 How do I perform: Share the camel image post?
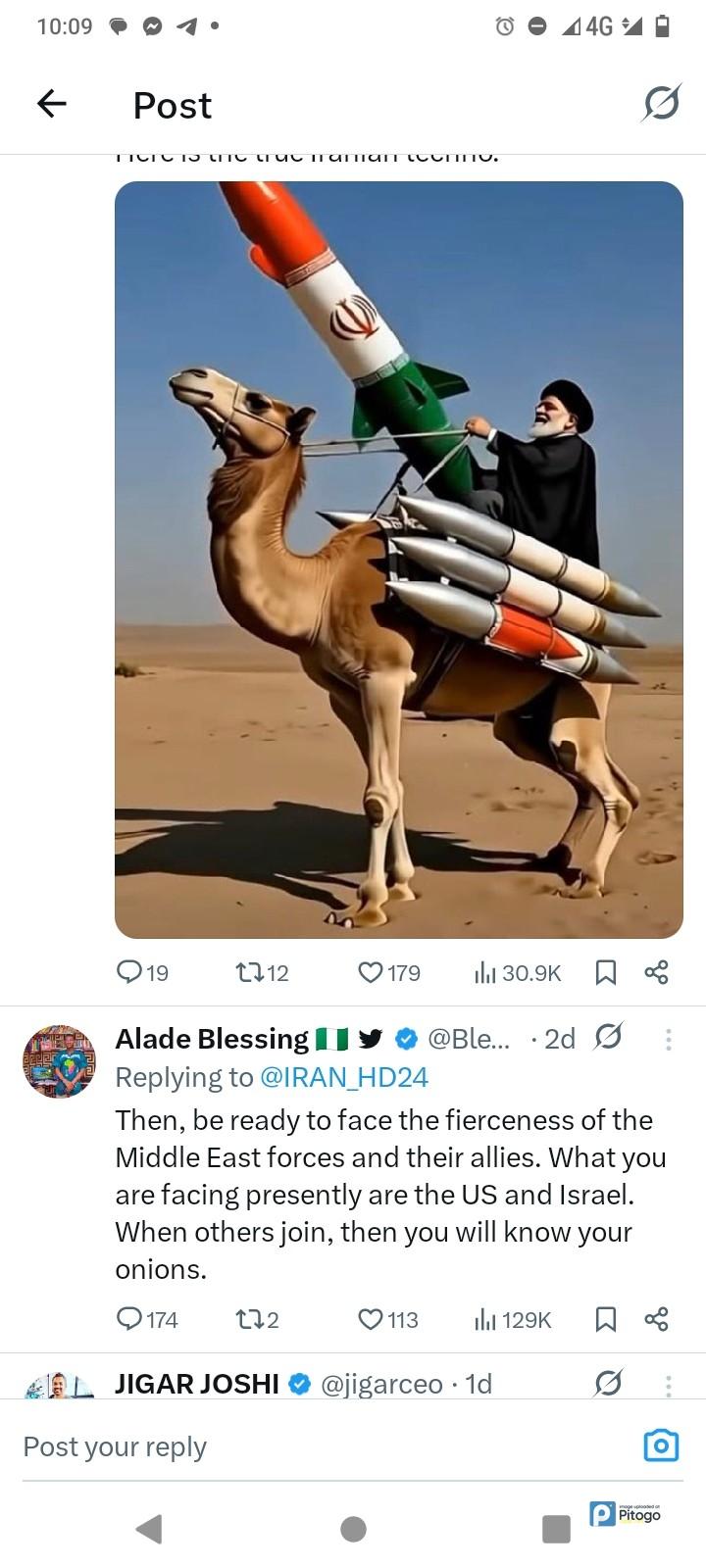656,972
